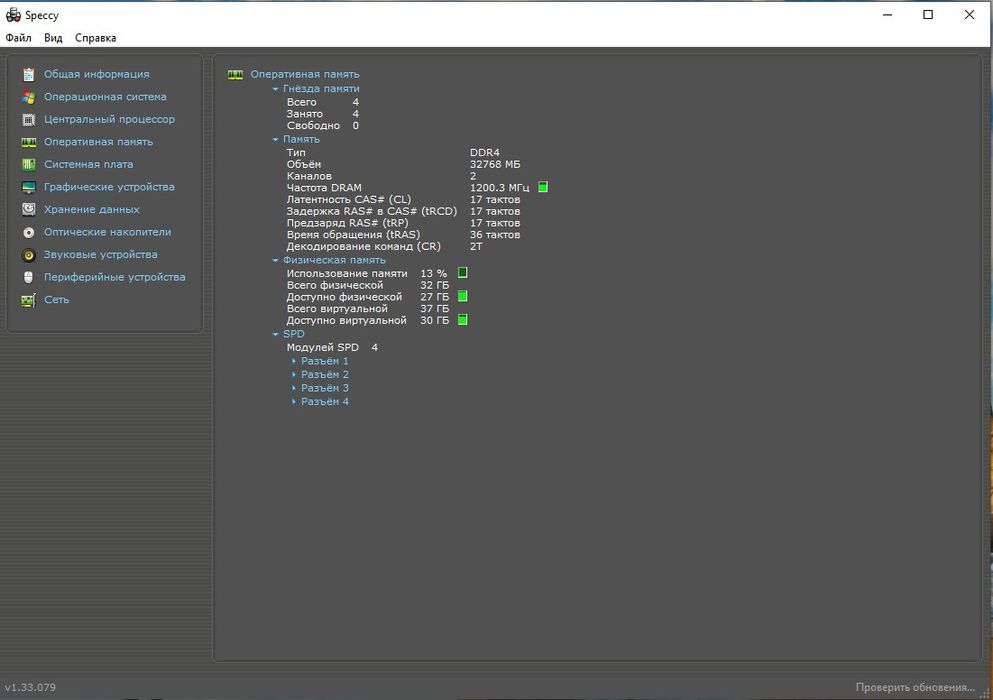Open the Вид menu
The image size is (993, 700).
[53, 38]
